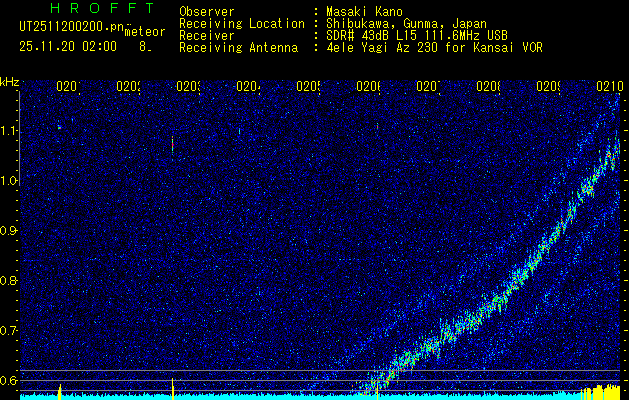The image size is (629, 400).
Task: Click the 0207 time marker
Action: click(x=428, y=86)
